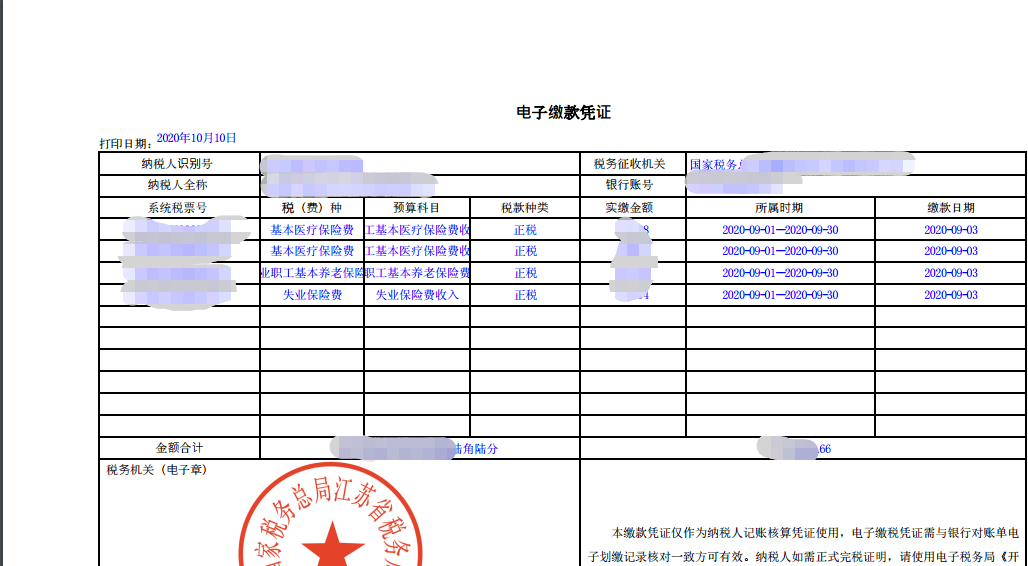Click the document title 电子缴款凭证
1028x566 pixels.
(563, 113)
